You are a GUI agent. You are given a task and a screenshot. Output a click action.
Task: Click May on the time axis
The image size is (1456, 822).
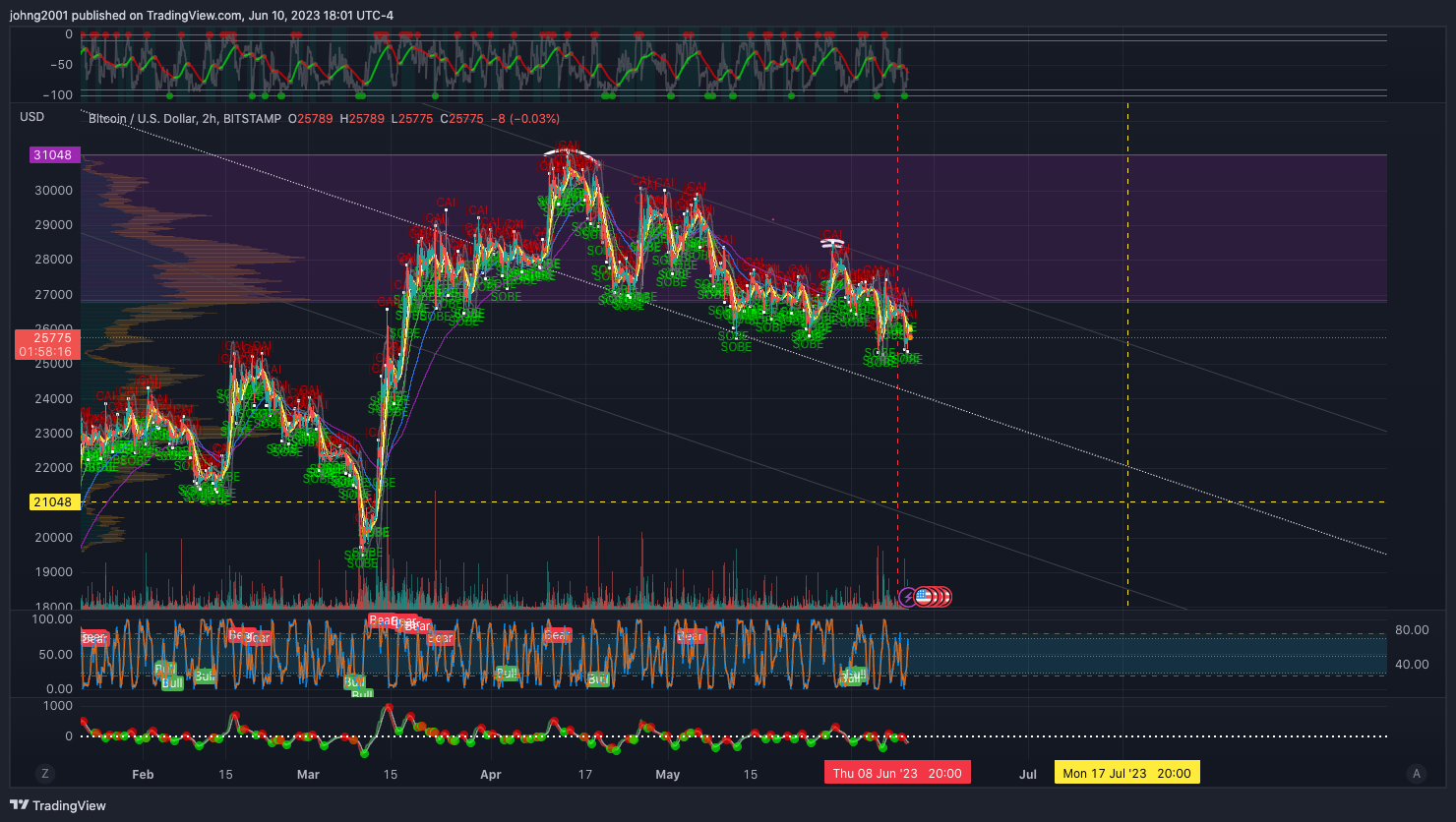[x=668, y=775]
